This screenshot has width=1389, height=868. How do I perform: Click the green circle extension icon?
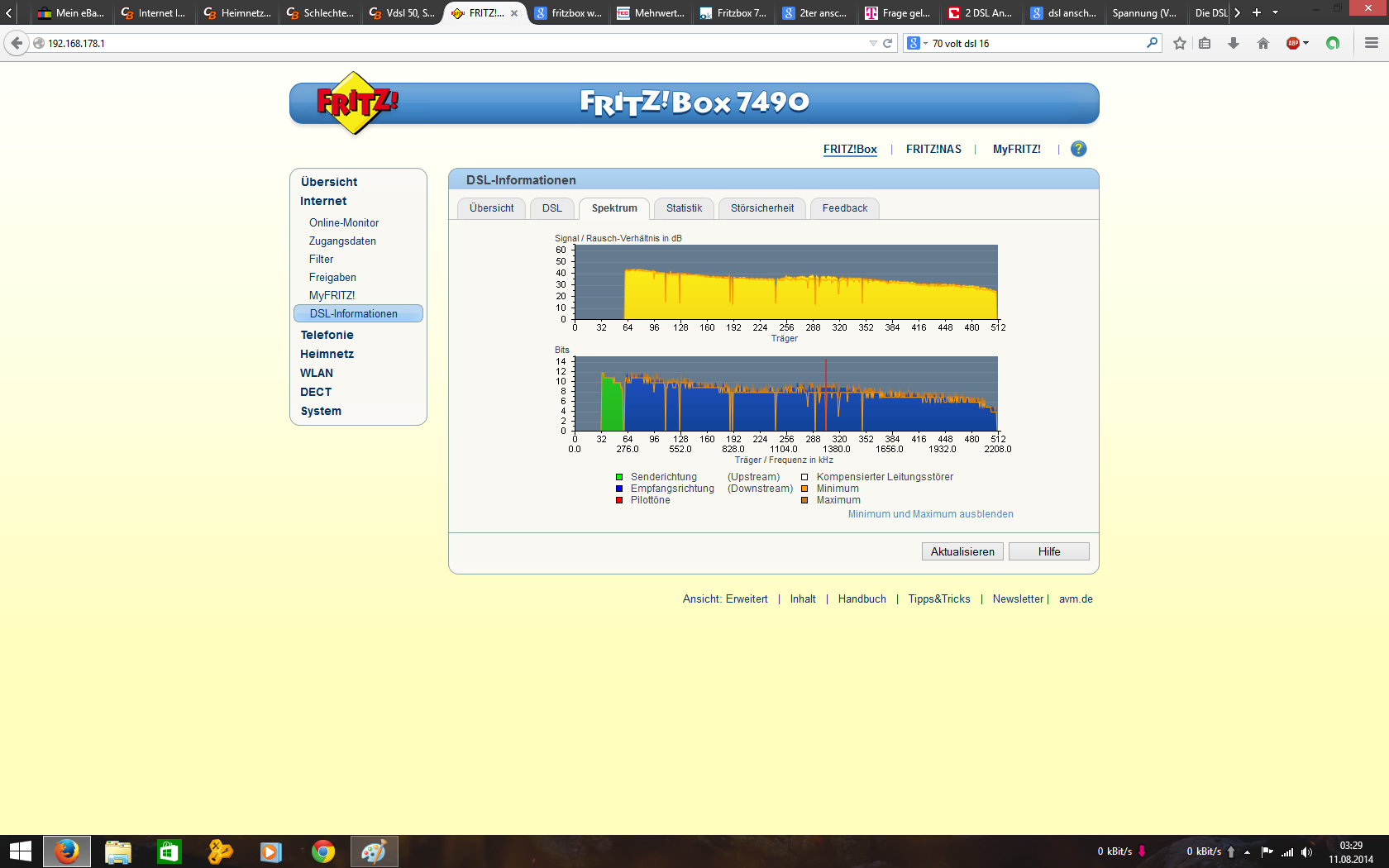[x=1333, y=43]
